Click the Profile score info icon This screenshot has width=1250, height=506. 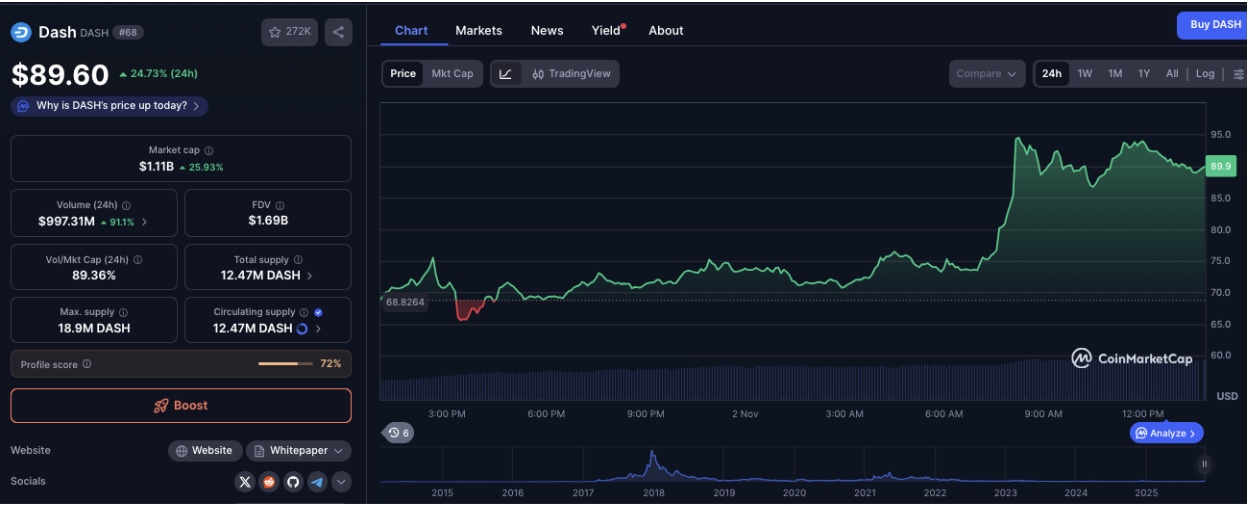coord(86,364)
